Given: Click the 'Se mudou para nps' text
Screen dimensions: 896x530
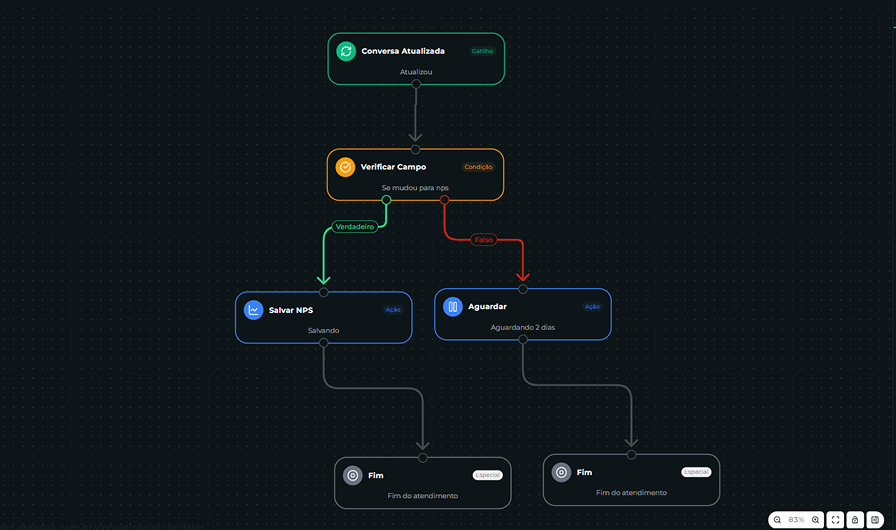Looking at the screenshot, I should click(x=415, y=188).
